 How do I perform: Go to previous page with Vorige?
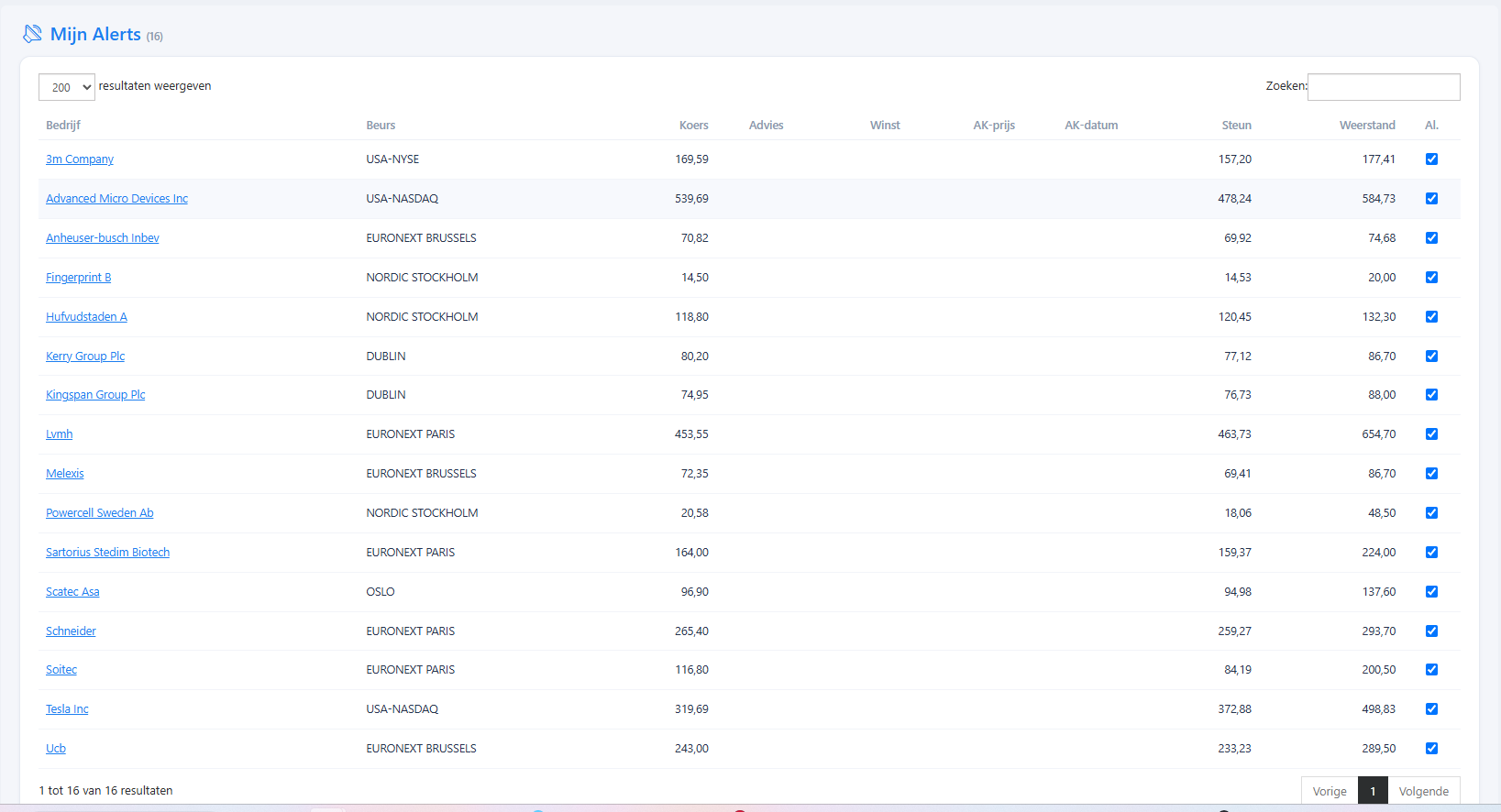(1330, 792)
